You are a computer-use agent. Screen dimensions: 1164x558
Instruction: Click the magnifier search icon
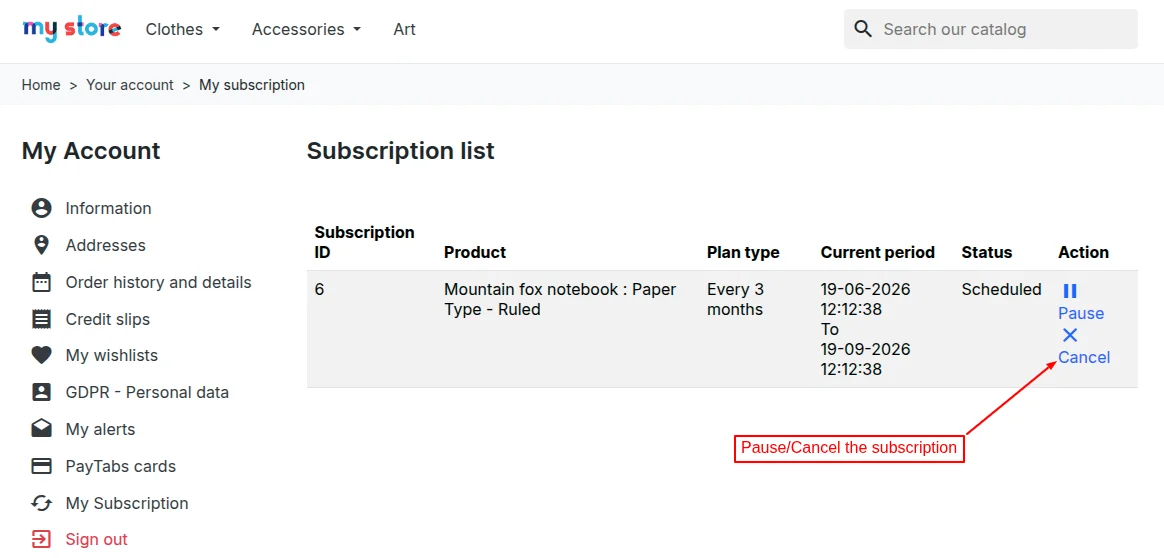pyautogui.click(x=863, y=29)
